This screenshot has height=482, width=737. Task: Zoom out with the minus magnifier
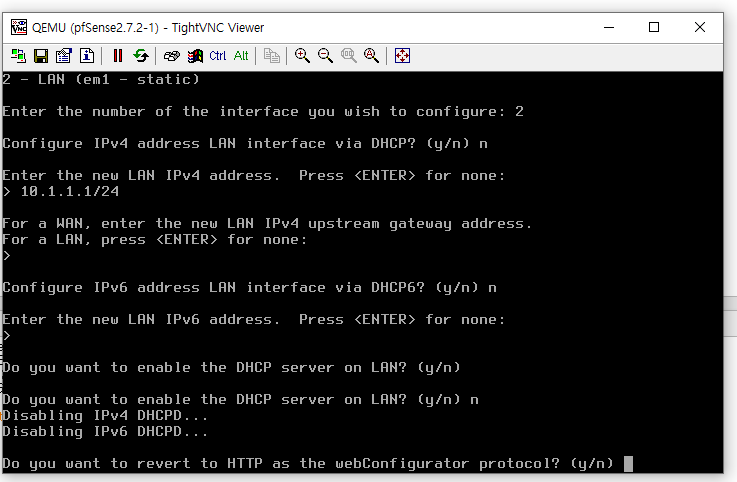[x=325, y=56]
